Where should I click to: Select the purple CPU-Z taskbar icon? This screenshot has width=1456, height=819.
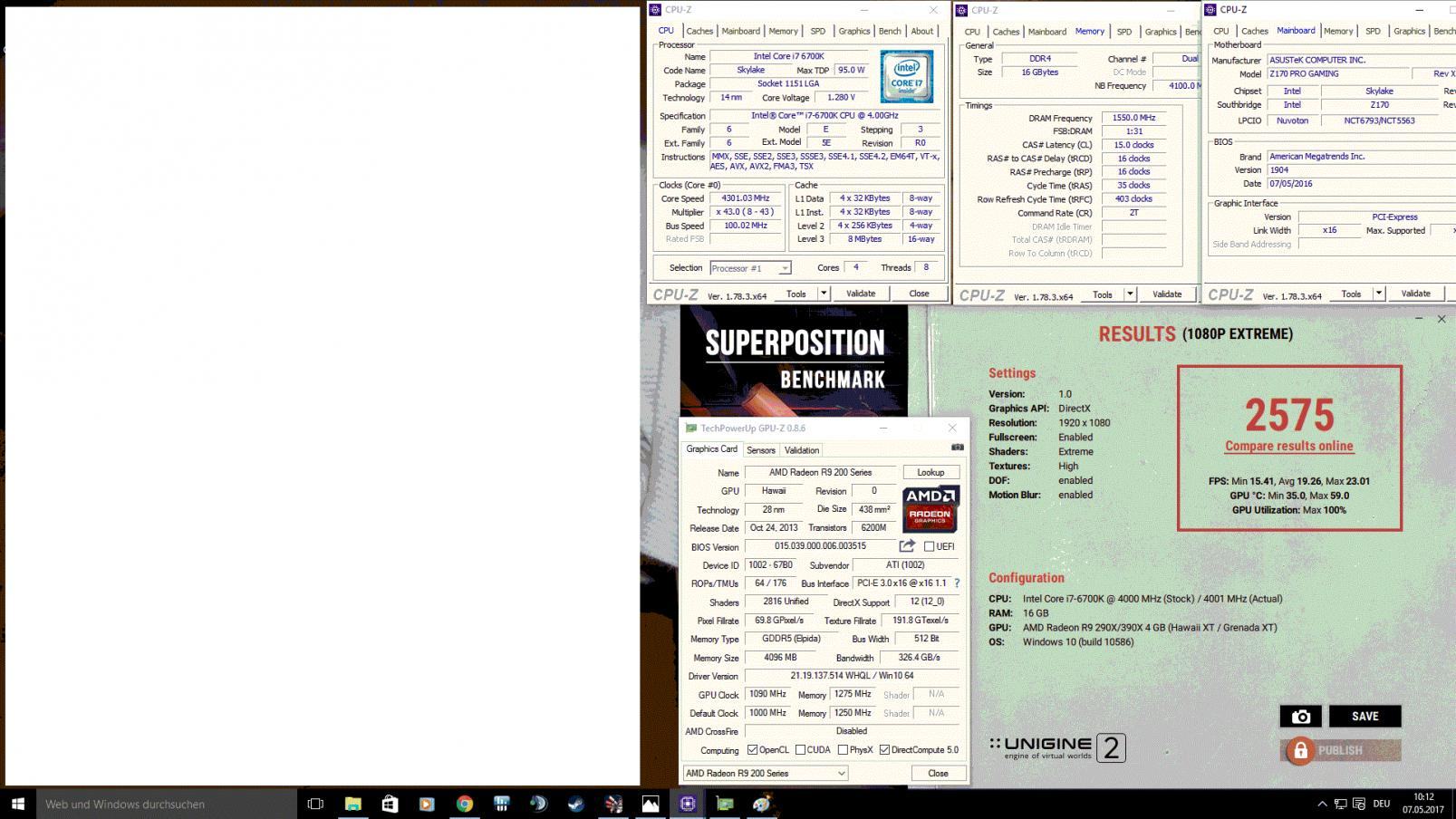(687, 804)
